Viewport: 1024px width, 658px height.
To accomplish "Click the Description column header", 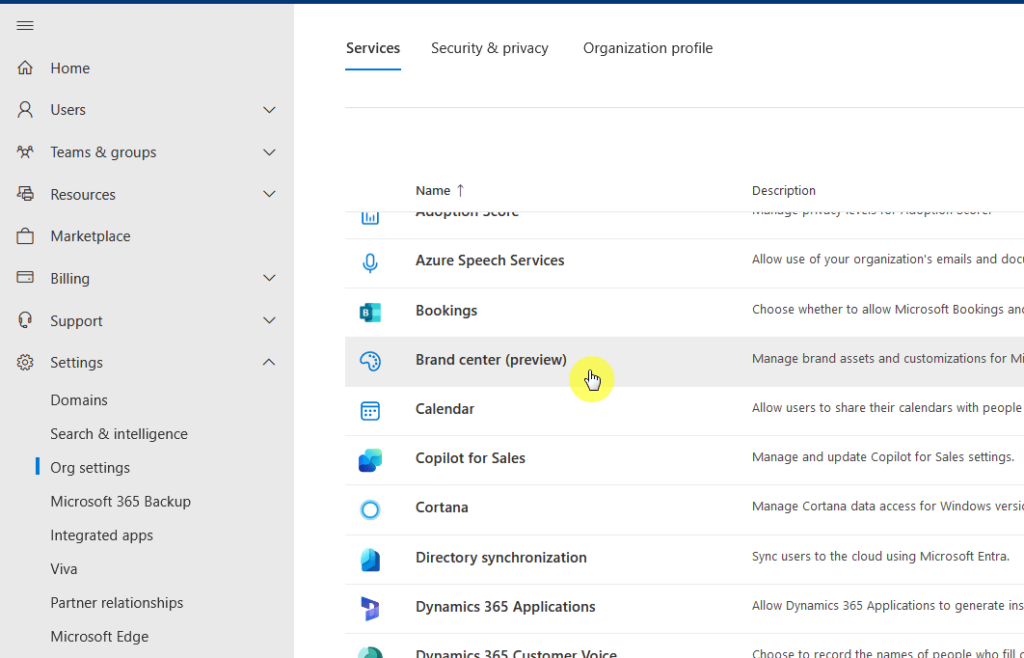I will point(784,190).
